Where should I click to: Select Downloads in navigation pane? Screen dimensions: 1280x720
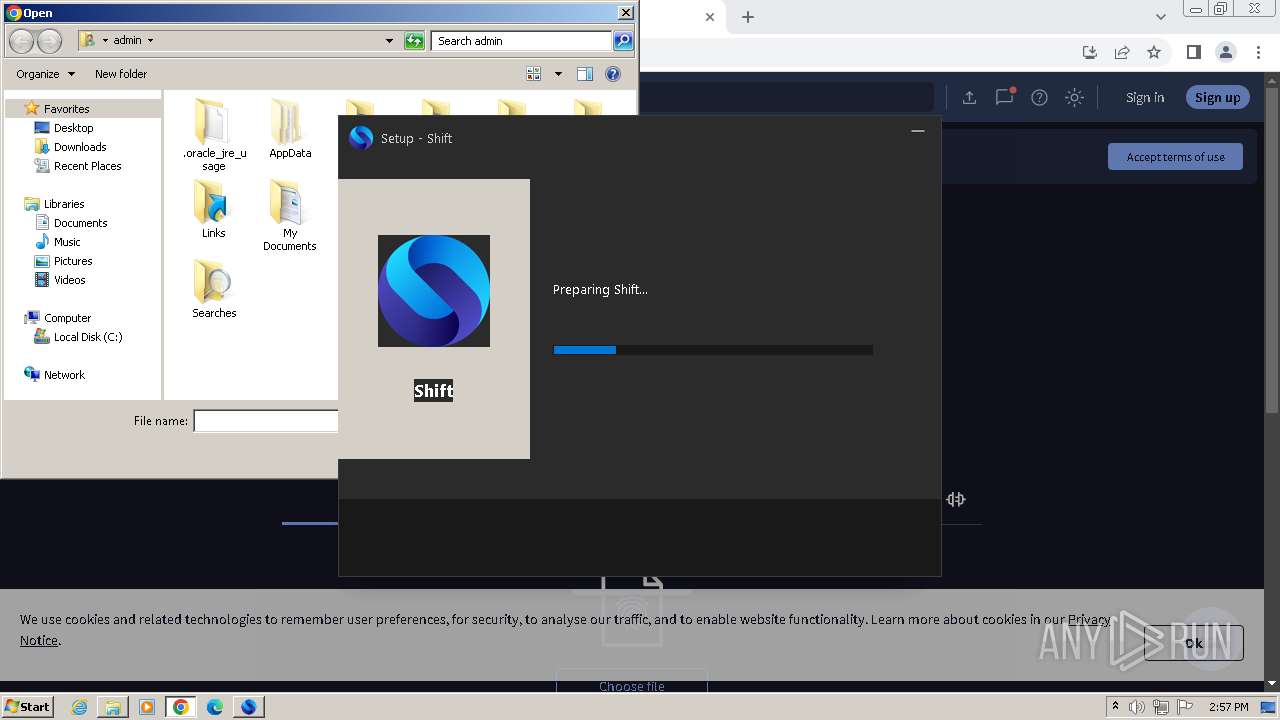[x=80, y=146]
